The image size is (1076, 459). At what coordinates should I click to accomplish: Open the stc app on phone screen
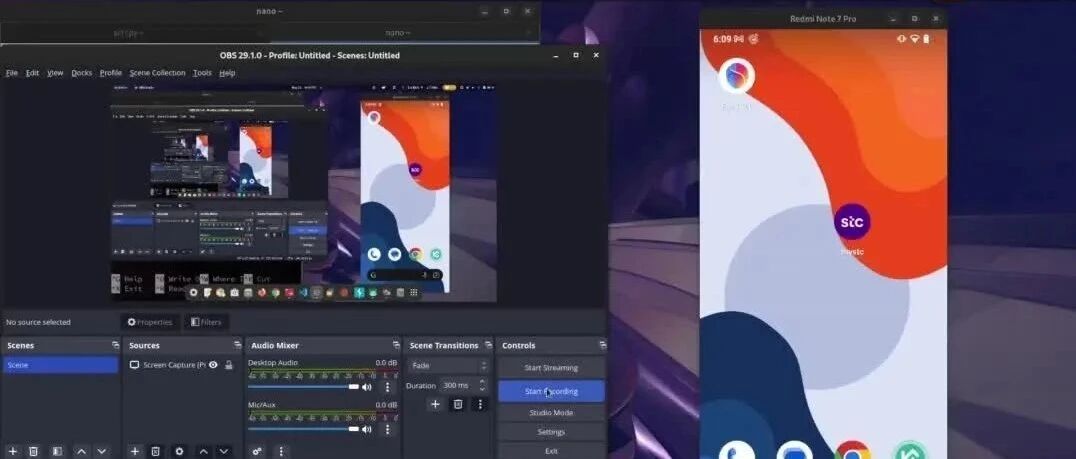pos(852,222)
